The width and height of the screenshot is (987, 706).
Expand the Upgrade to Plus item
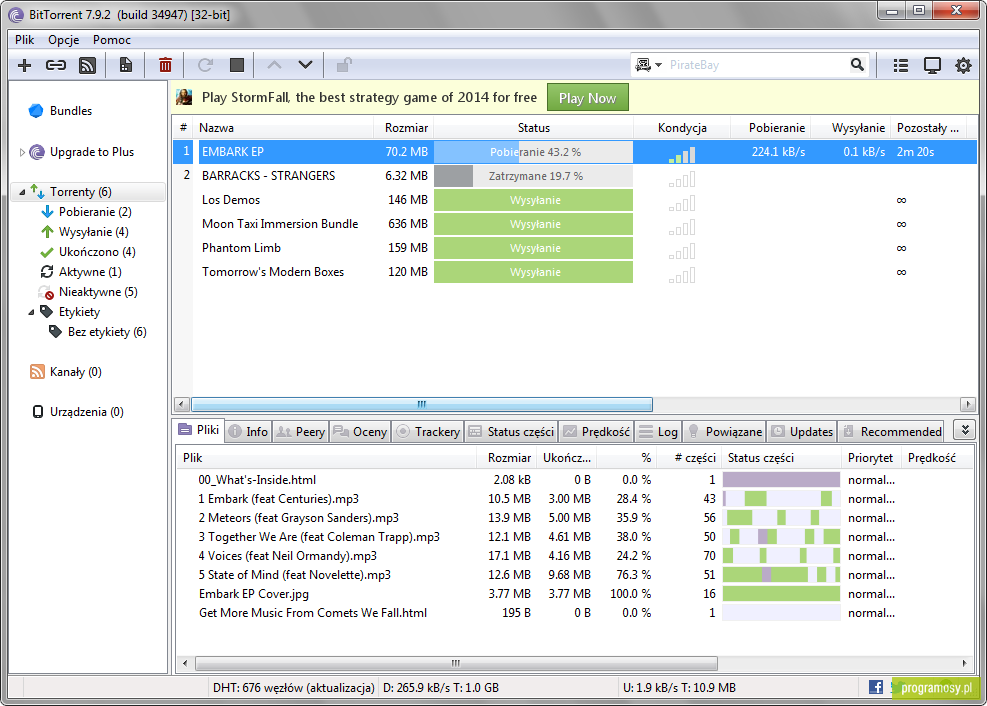[x=22, y=152]
